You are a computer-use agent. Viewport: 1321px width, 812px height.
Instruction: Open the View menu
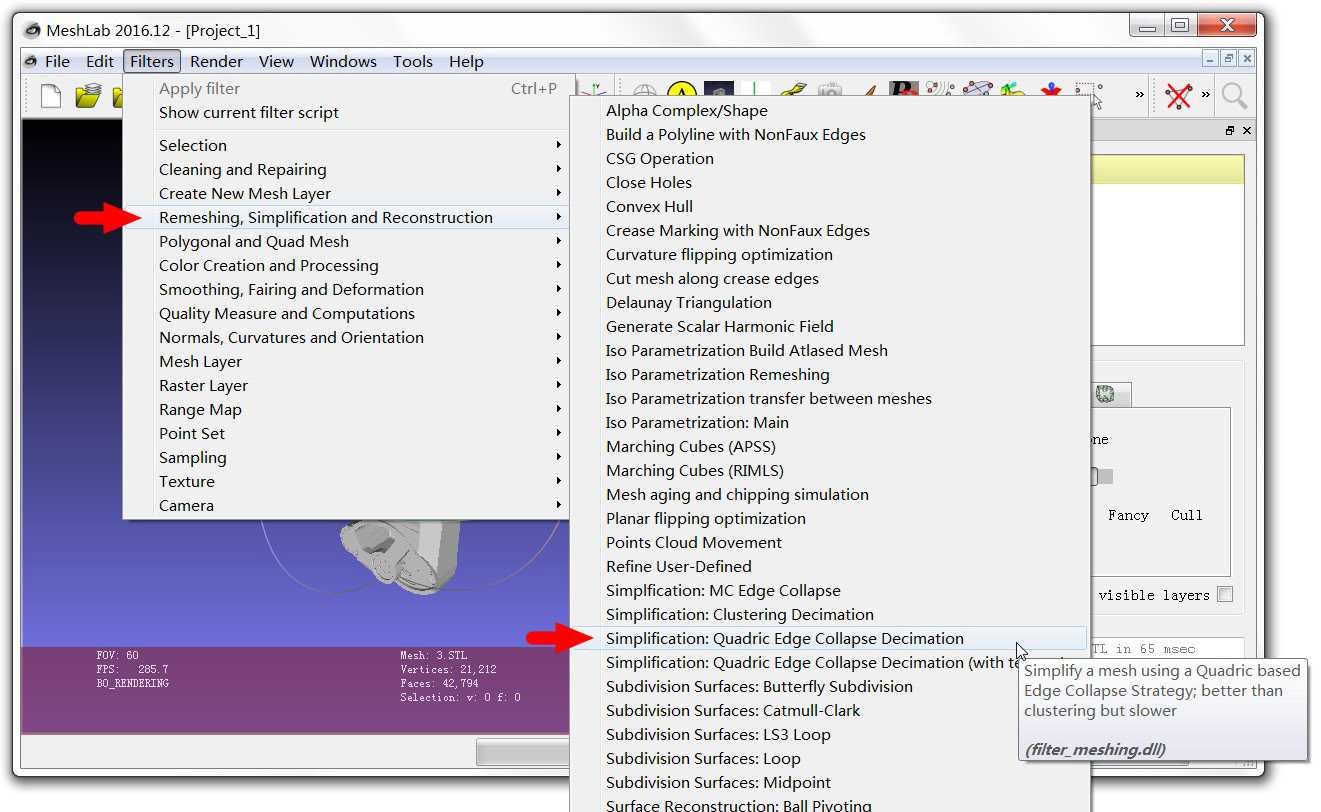276,61
